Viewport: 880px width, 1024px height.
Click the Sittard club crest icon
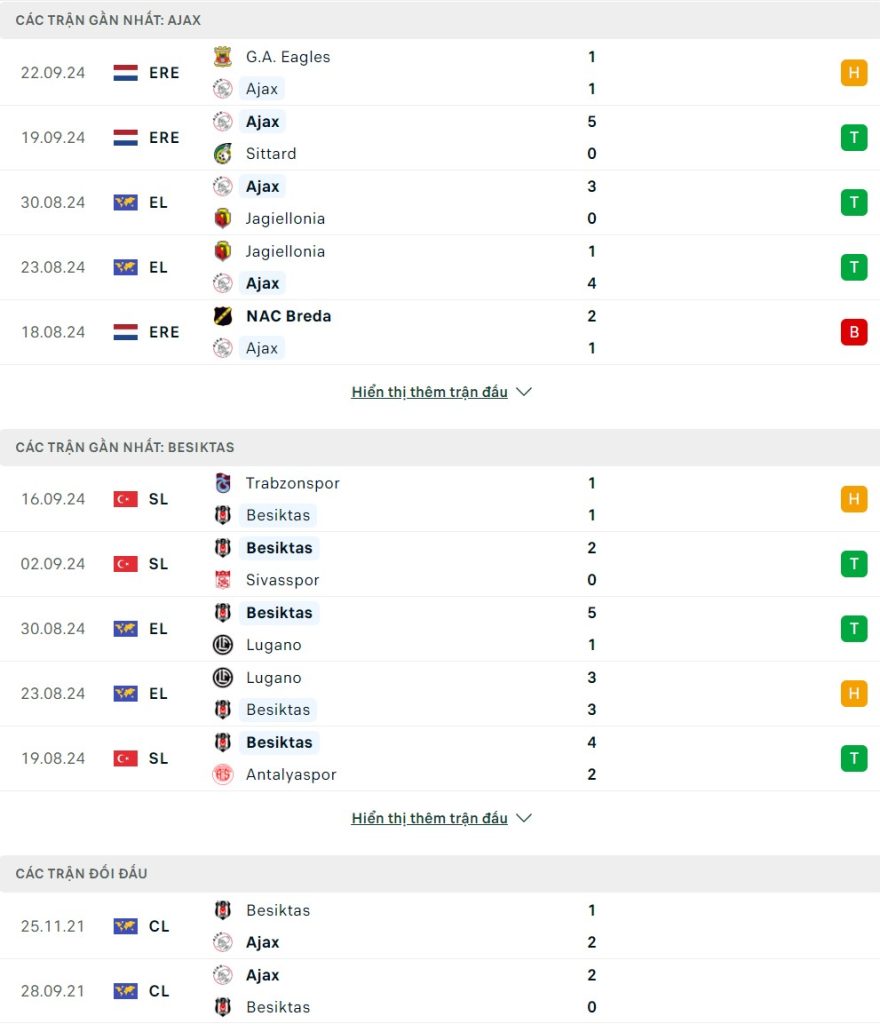coord(223,153)
